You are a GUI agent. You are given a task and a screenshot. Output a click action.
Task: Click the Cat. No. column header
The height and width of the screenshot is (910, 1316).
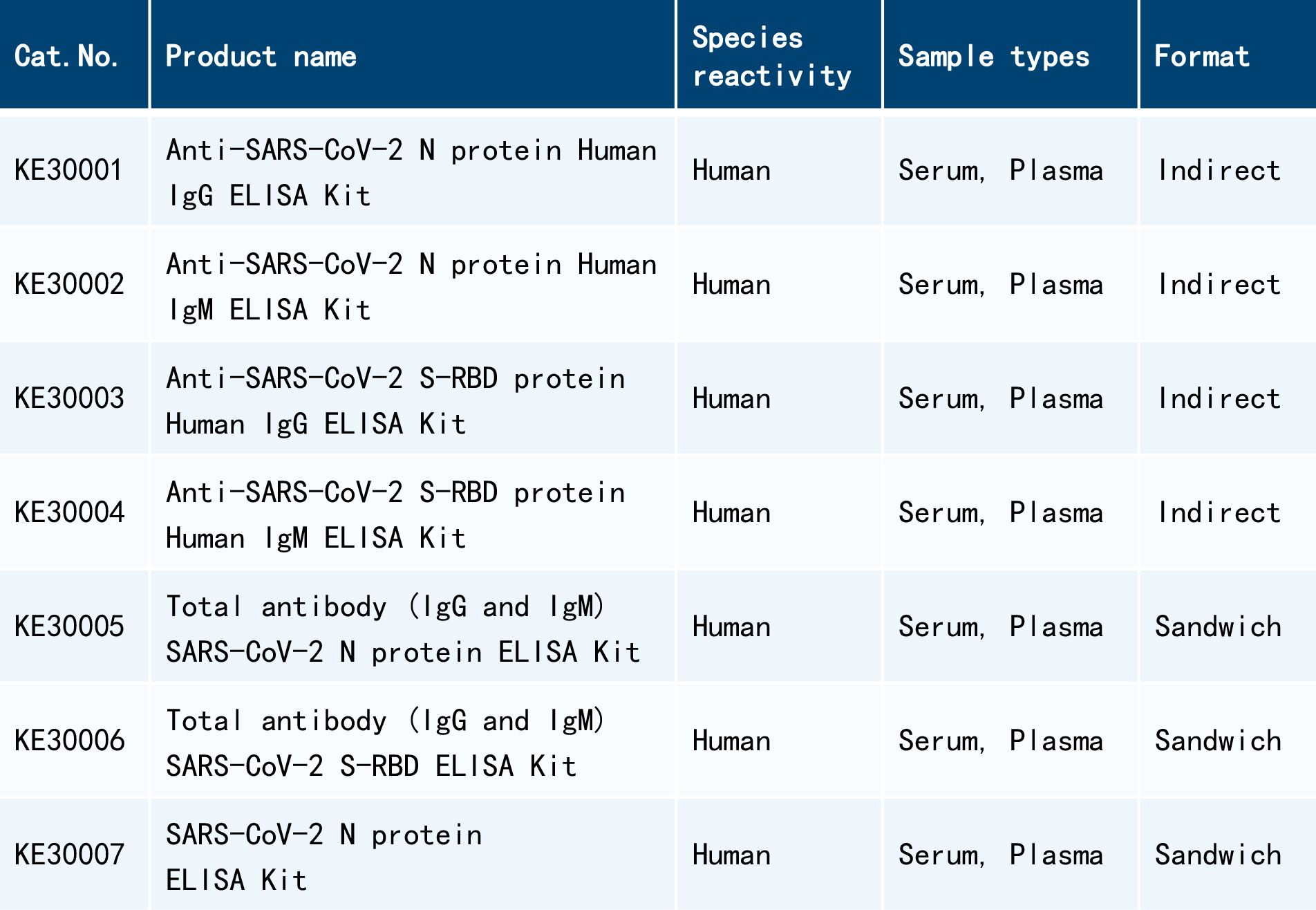[67, 56]
